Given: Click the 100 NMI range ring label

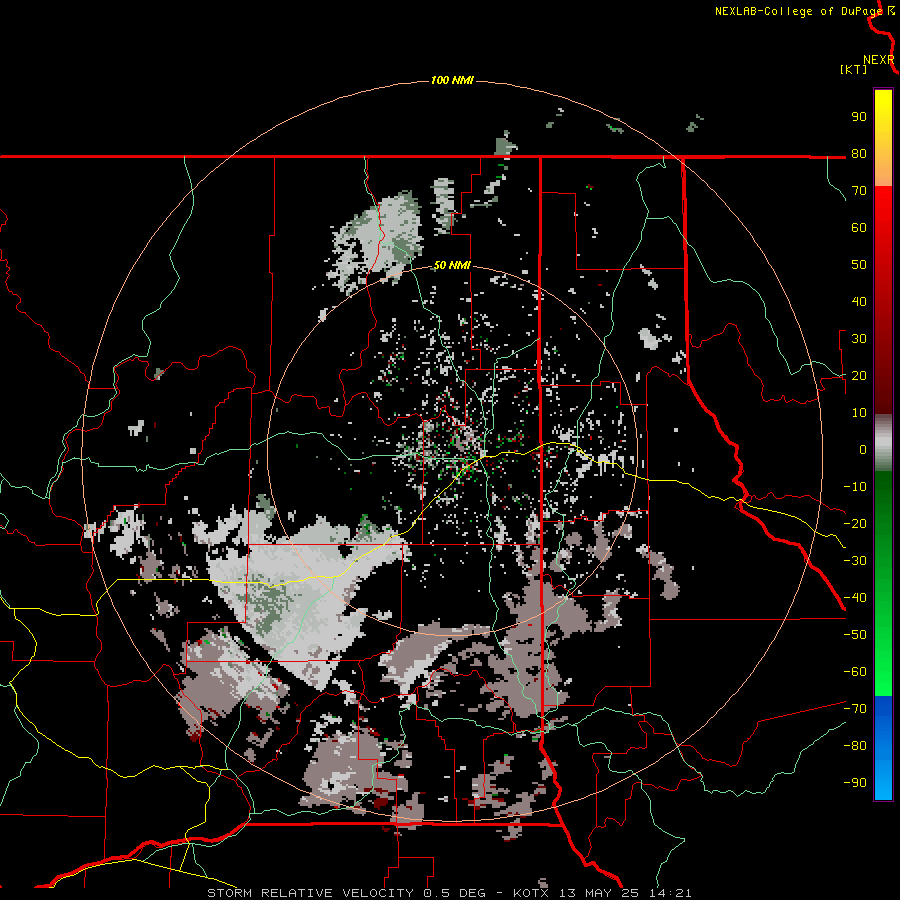Looking at the screenshot, I should (452, 80).
